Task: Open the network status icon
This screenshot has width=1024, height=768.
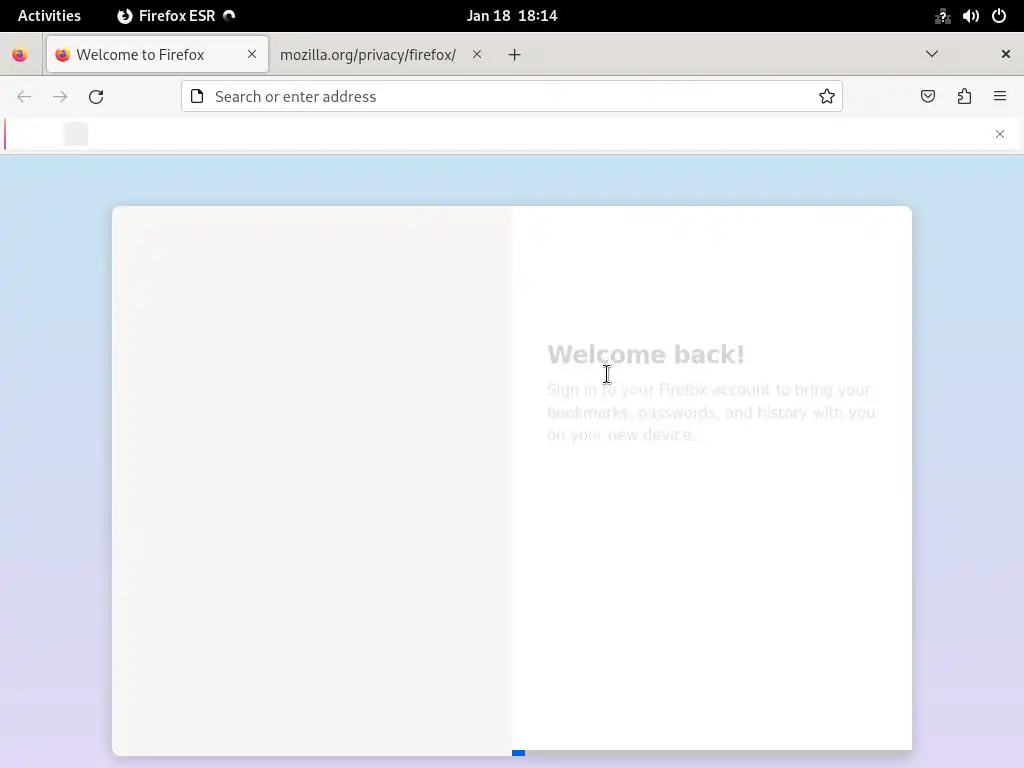Action: pos(942,16)
